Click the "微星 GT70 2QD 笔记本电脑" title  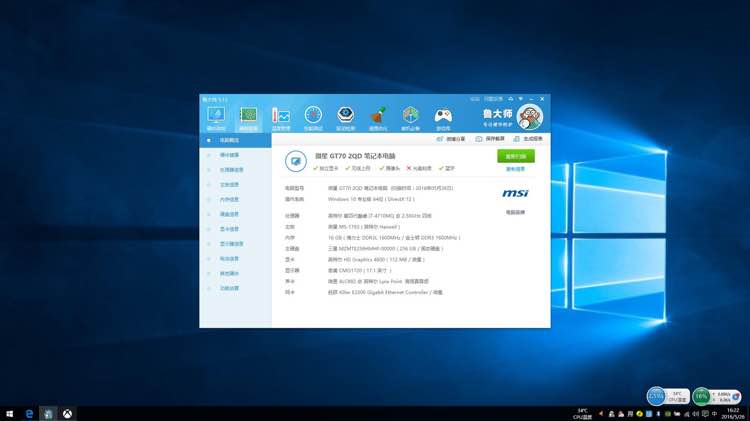(x=355, y=156)
